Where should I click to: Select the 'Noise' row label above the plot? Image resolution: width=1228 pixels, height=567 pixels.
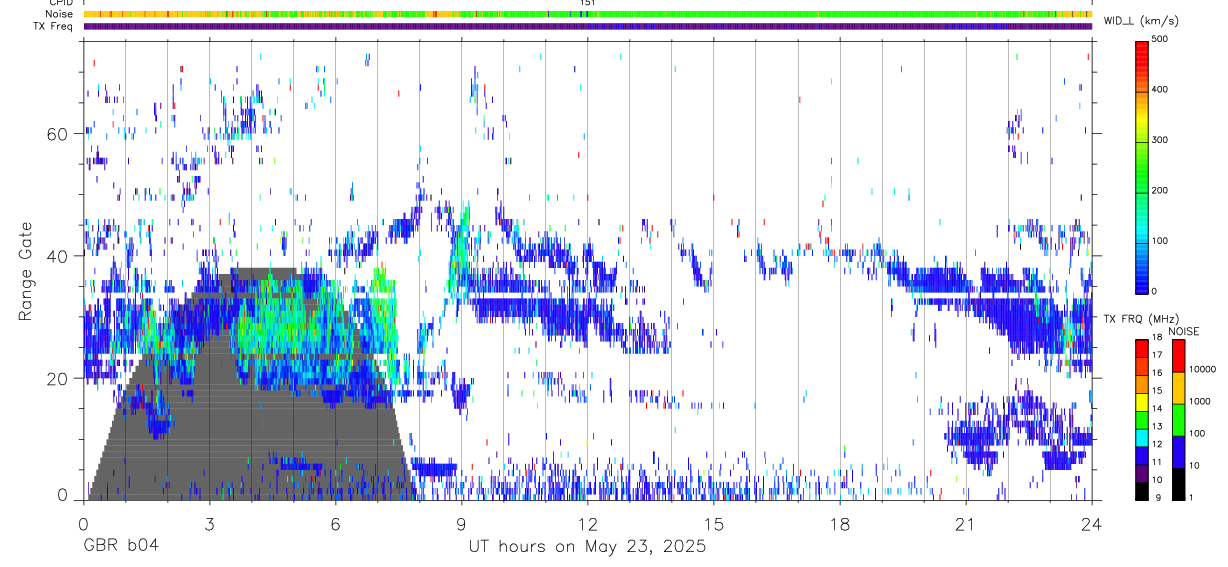click(x=59, y=14)
